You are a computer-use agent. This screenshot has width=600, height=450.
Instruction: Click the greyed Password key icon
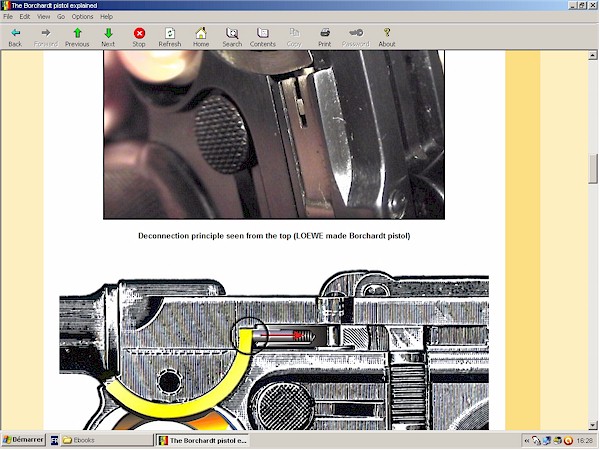pyautogui.click(x=356, y=38)
